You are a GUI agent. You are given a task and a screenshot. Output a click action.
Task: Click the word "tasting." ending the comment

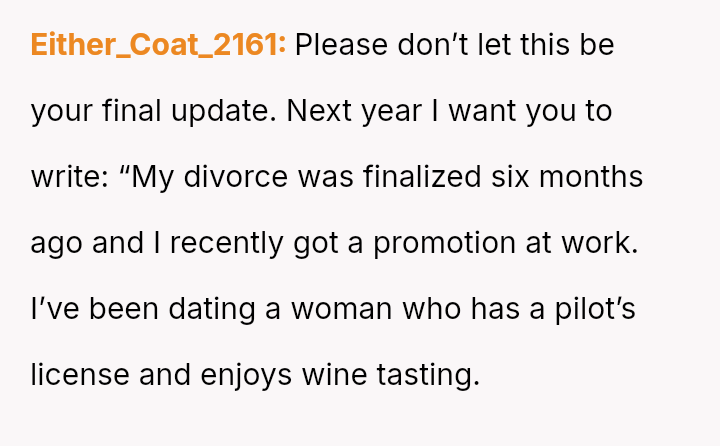(433, 375)
